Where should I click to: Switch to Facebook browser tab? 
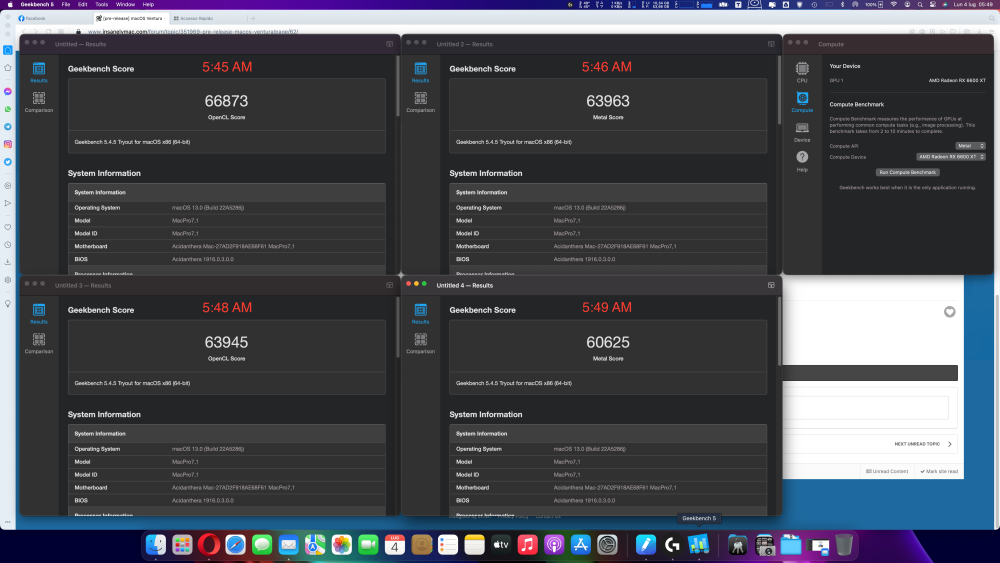pos(54,18)
